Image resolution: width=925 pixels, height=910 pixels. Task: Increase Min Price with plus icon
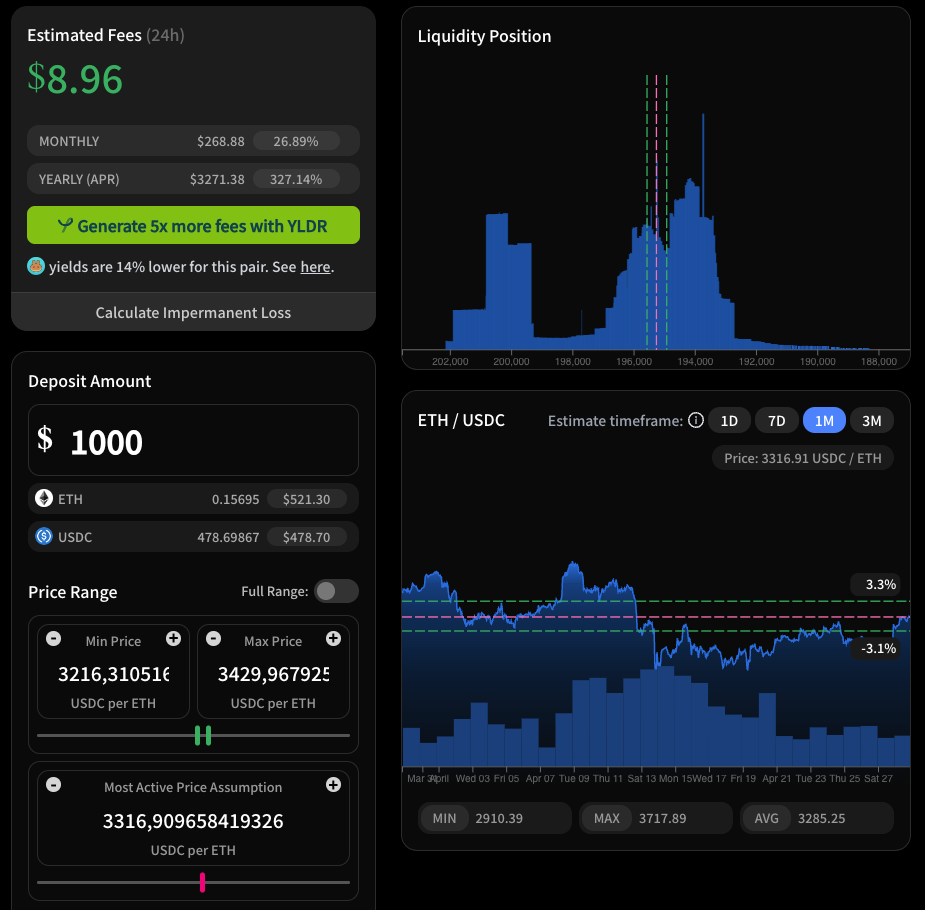tap(173, 639)
